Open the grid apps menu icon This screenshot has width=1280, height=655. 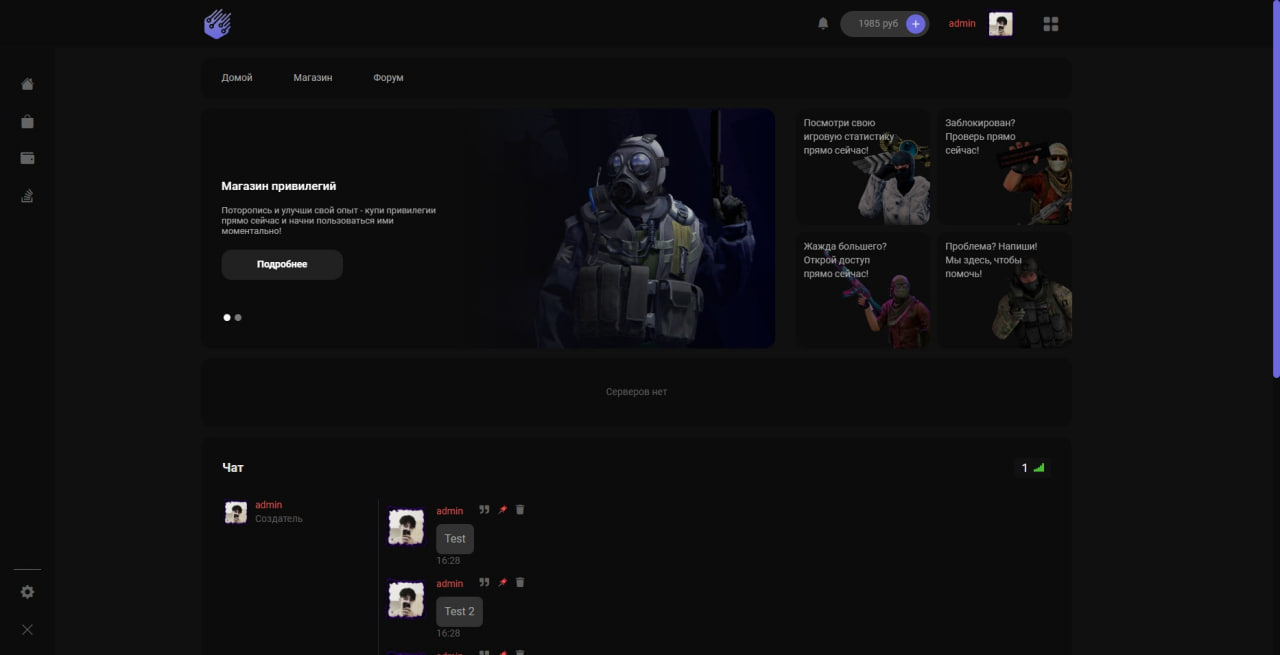pos(1050,24)
